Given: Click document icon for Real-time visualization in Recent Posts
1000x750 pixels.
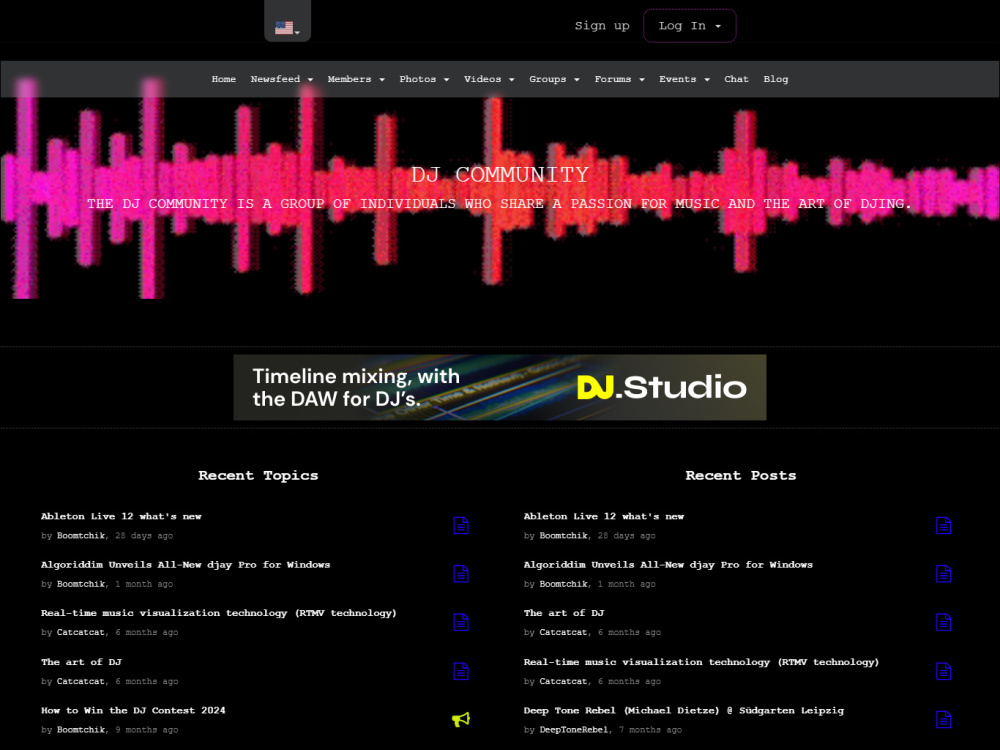Looking at the screenshot, I should 944,672.
